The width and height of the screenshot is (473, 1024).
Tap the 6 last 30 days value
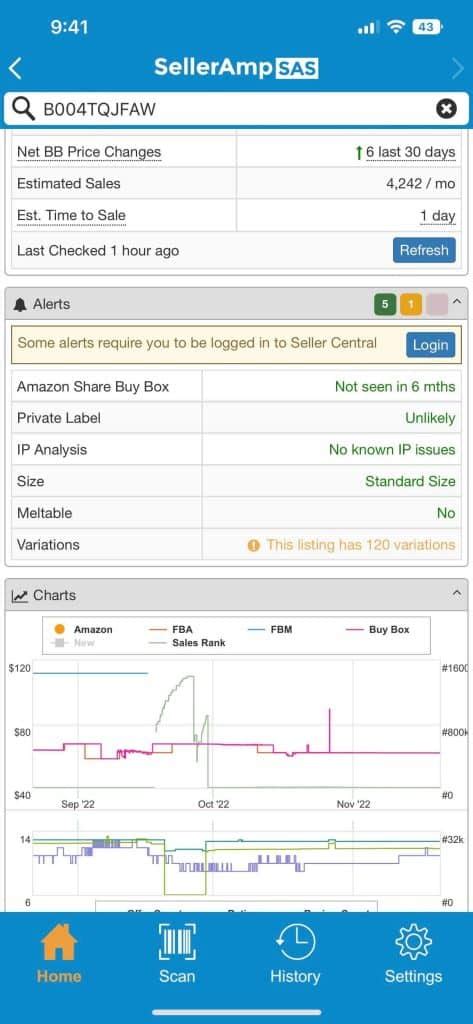[x=410, y=152]
